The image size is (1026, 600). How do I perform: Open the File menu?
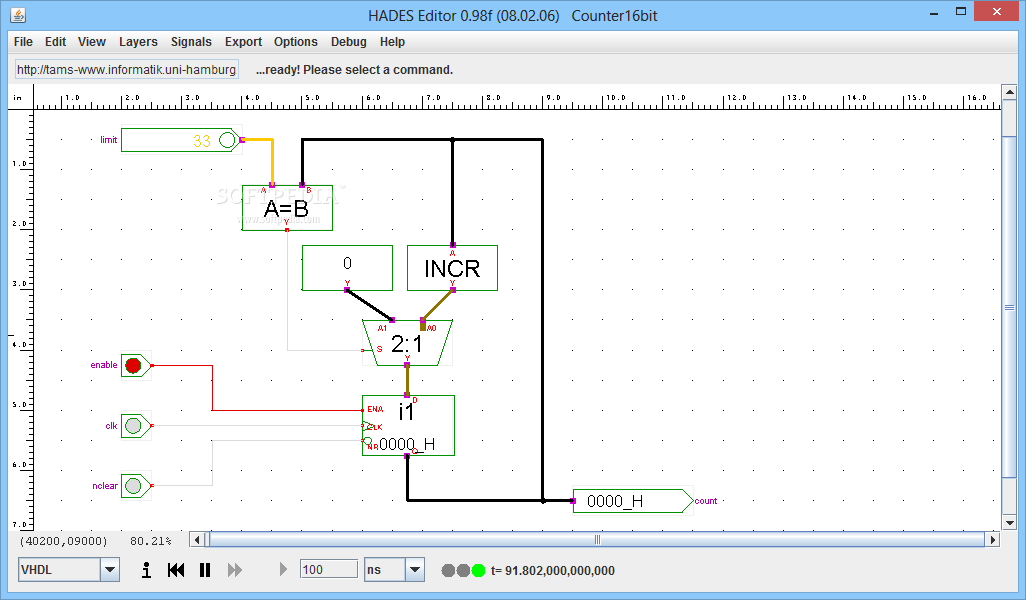pos(23,42)
